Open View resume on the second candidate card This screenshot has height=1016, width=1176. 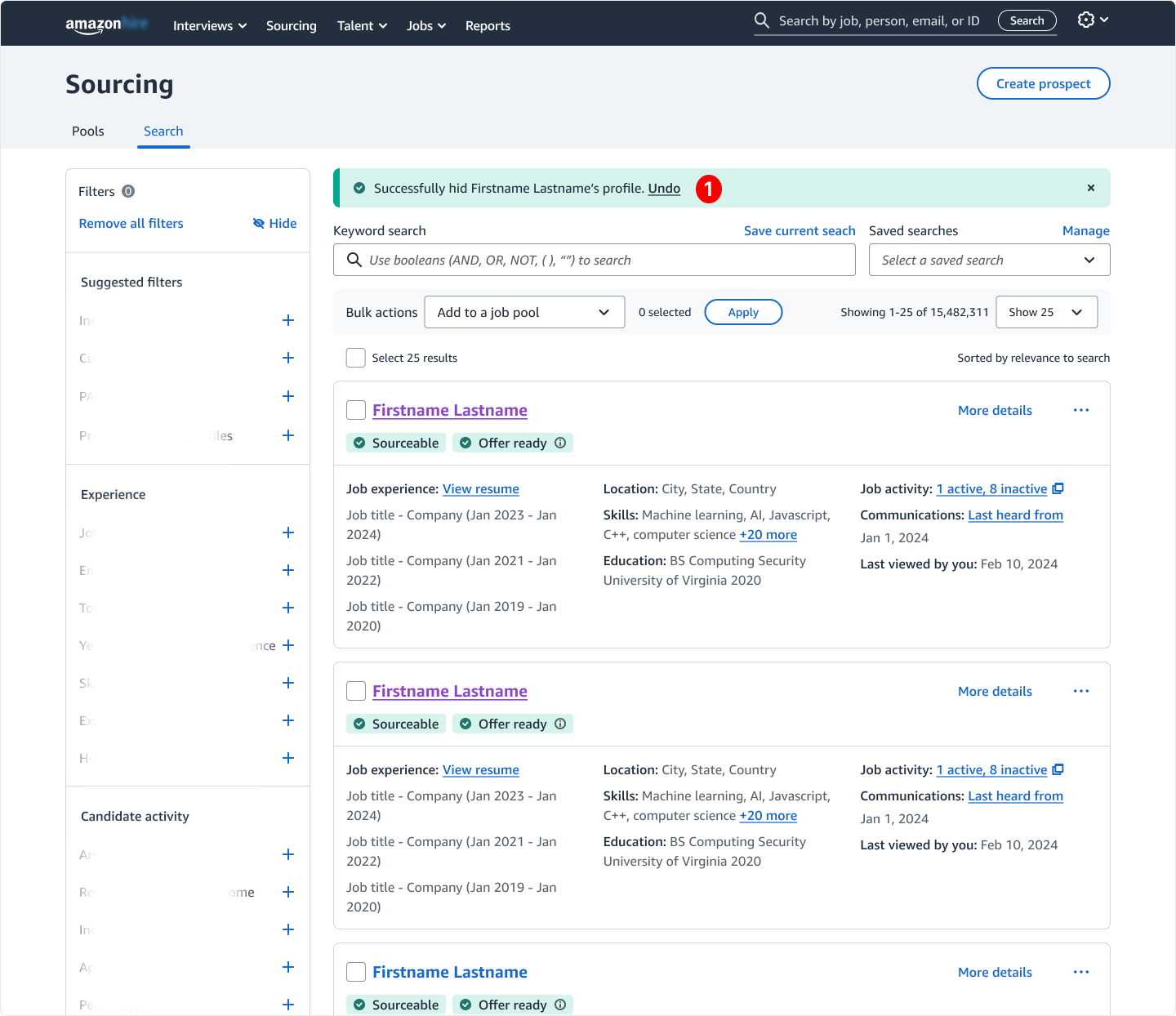click(481, 769)
